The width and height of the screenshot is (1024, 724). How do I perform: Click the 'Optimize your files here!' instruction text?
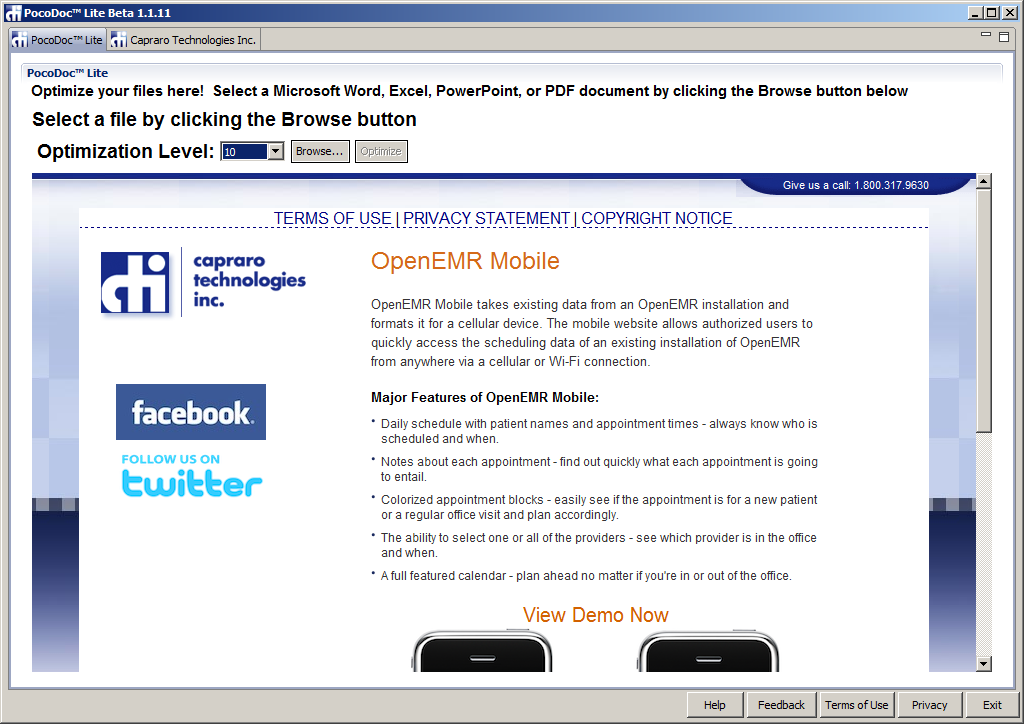[470, 91]
